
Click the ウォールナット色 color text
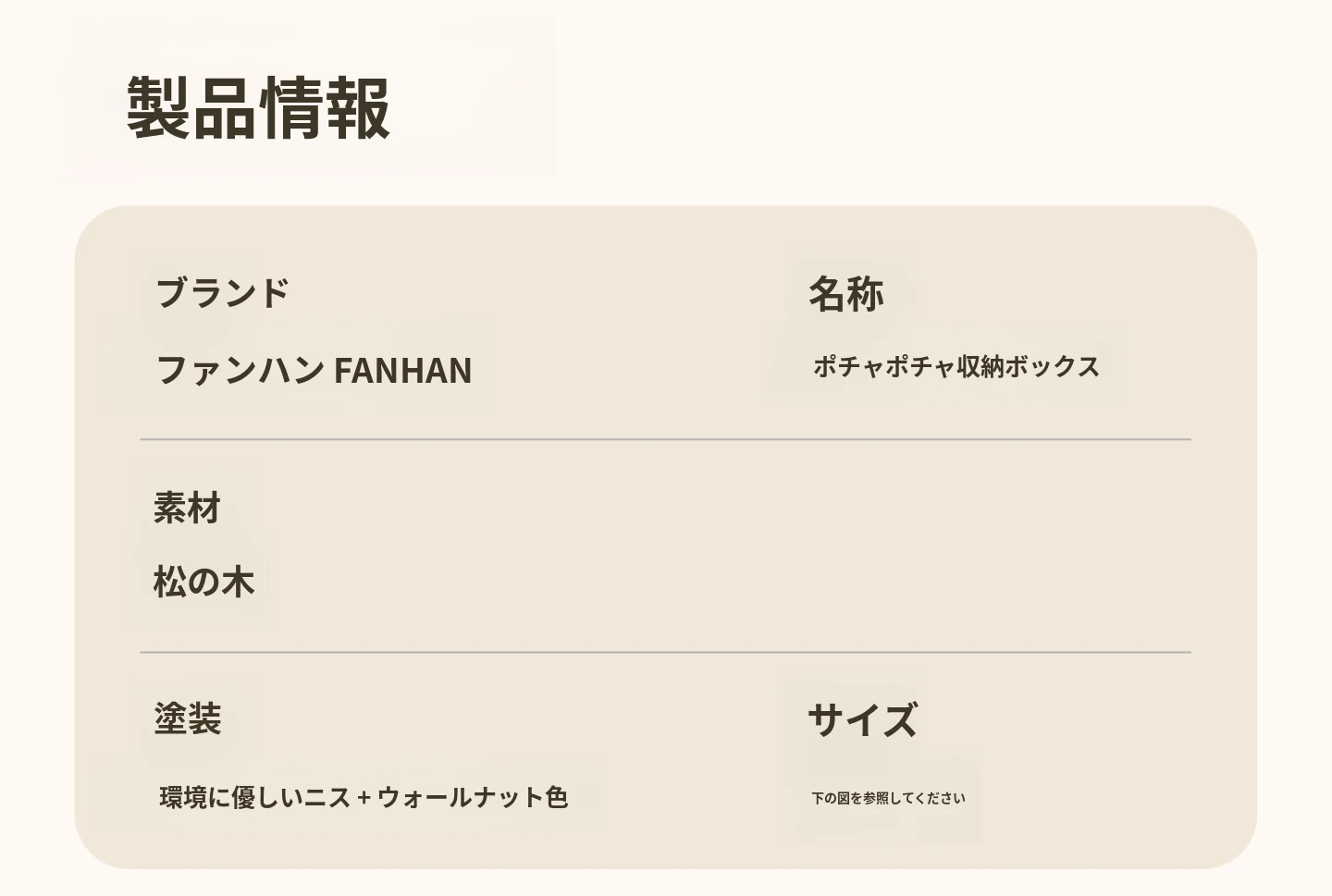[472, 797]
